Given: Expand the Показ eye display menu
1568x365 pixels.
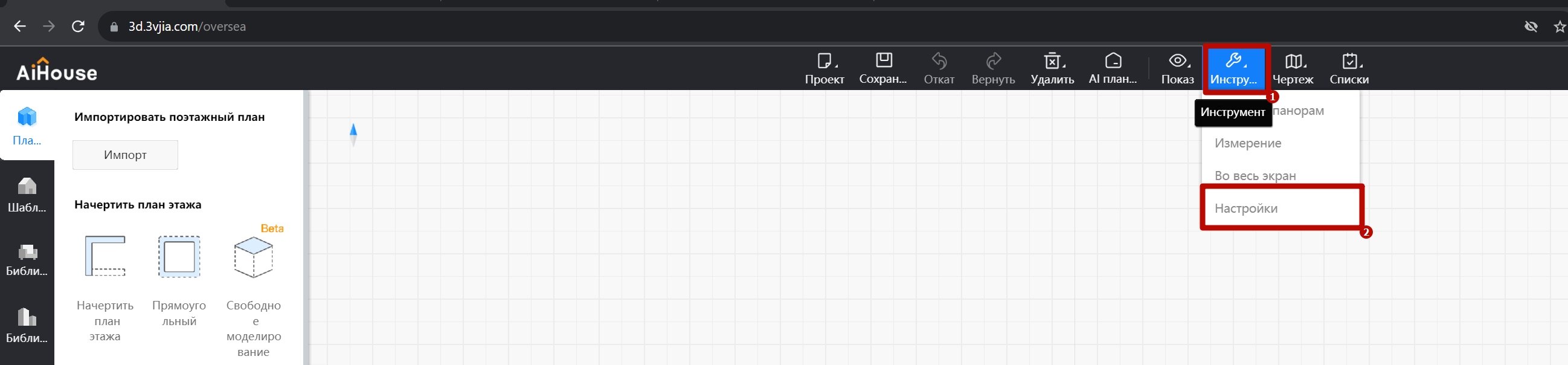Looking at the screenshot, I should click(x=1177, y=68).
